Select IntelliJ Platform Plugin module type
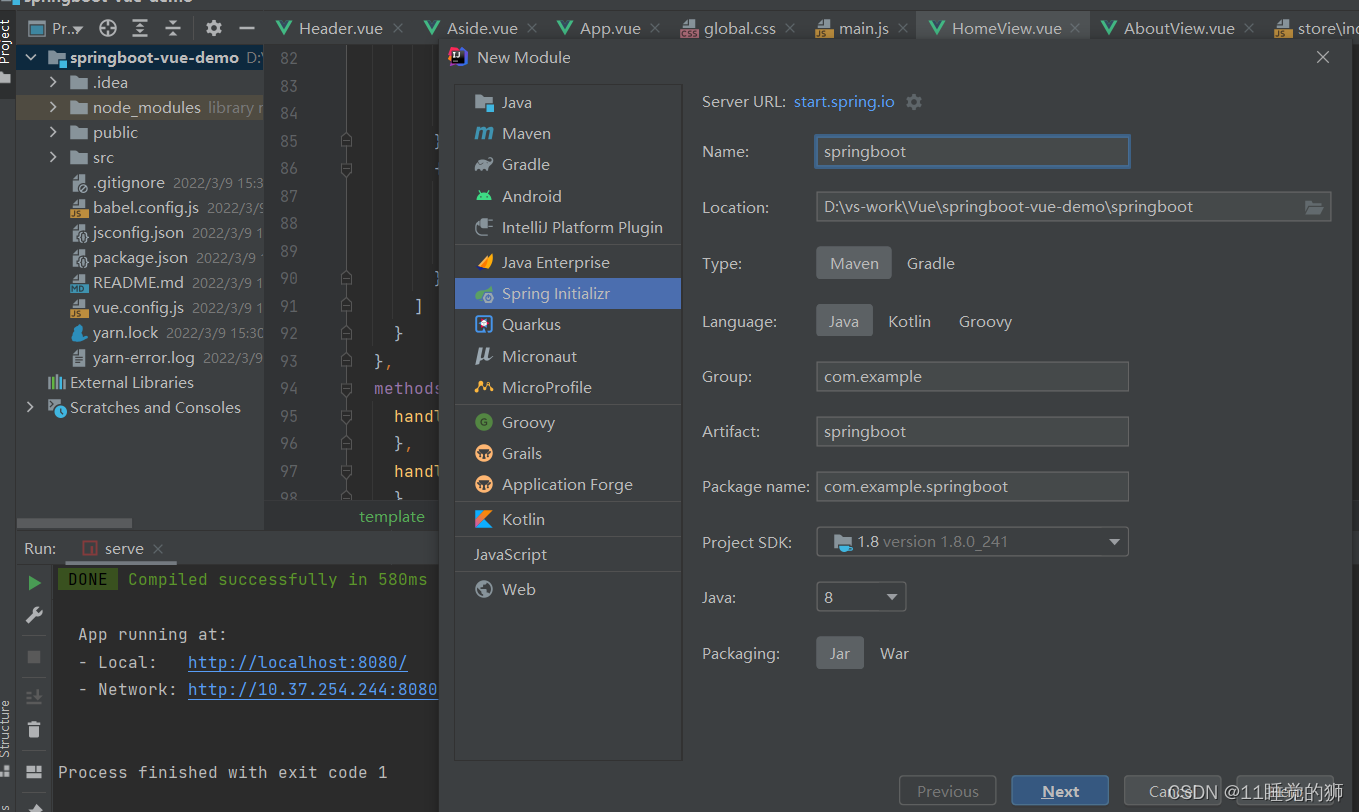 [567, 227]
